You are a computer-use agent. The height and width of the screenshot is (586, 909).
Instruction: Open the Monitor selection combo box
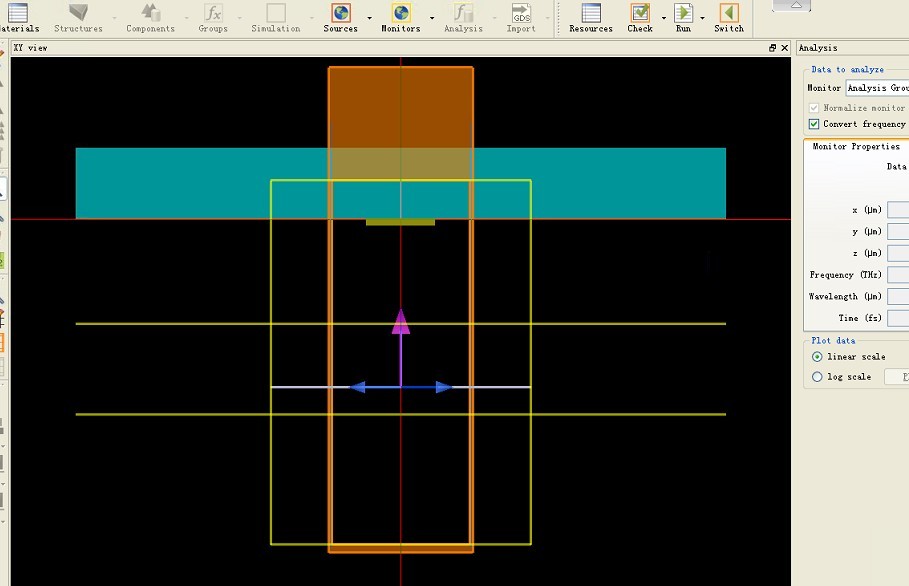[x=877, y=88]
